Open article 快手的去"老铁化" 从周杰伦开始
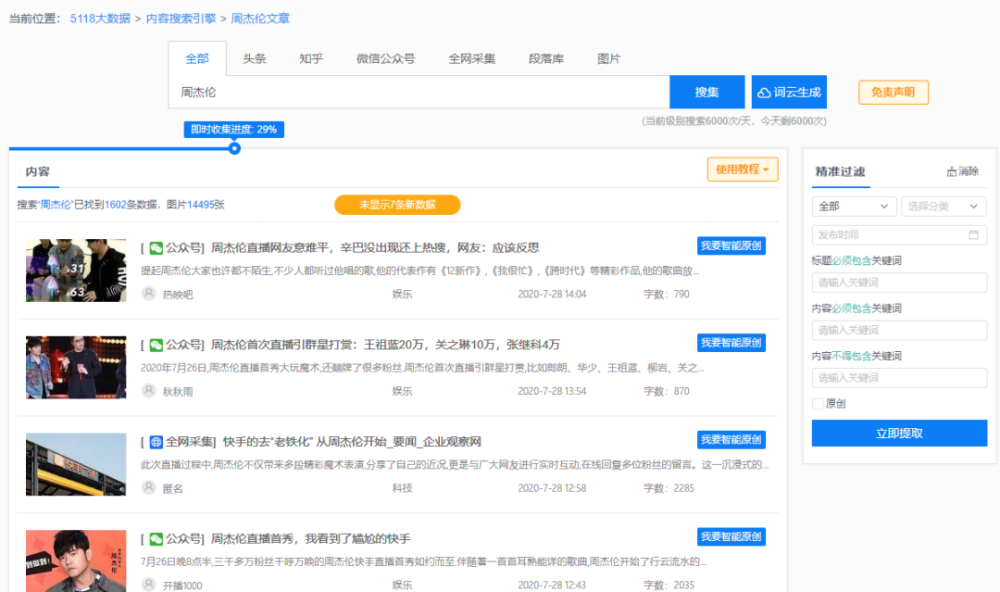Viewport: 1000px width, 592px height. coord(352,442)
